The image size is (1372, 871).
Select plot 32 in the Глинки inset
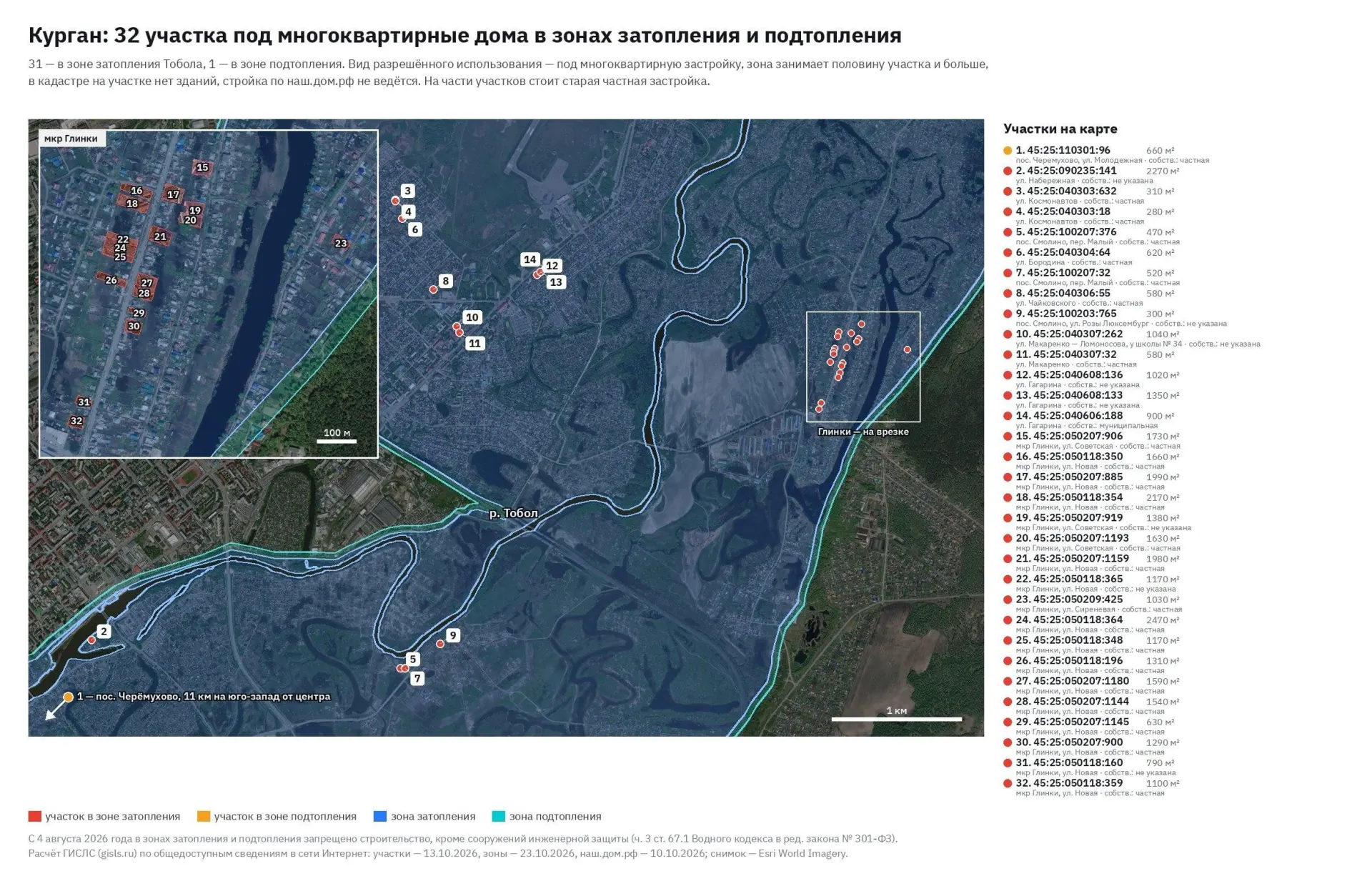76,421
